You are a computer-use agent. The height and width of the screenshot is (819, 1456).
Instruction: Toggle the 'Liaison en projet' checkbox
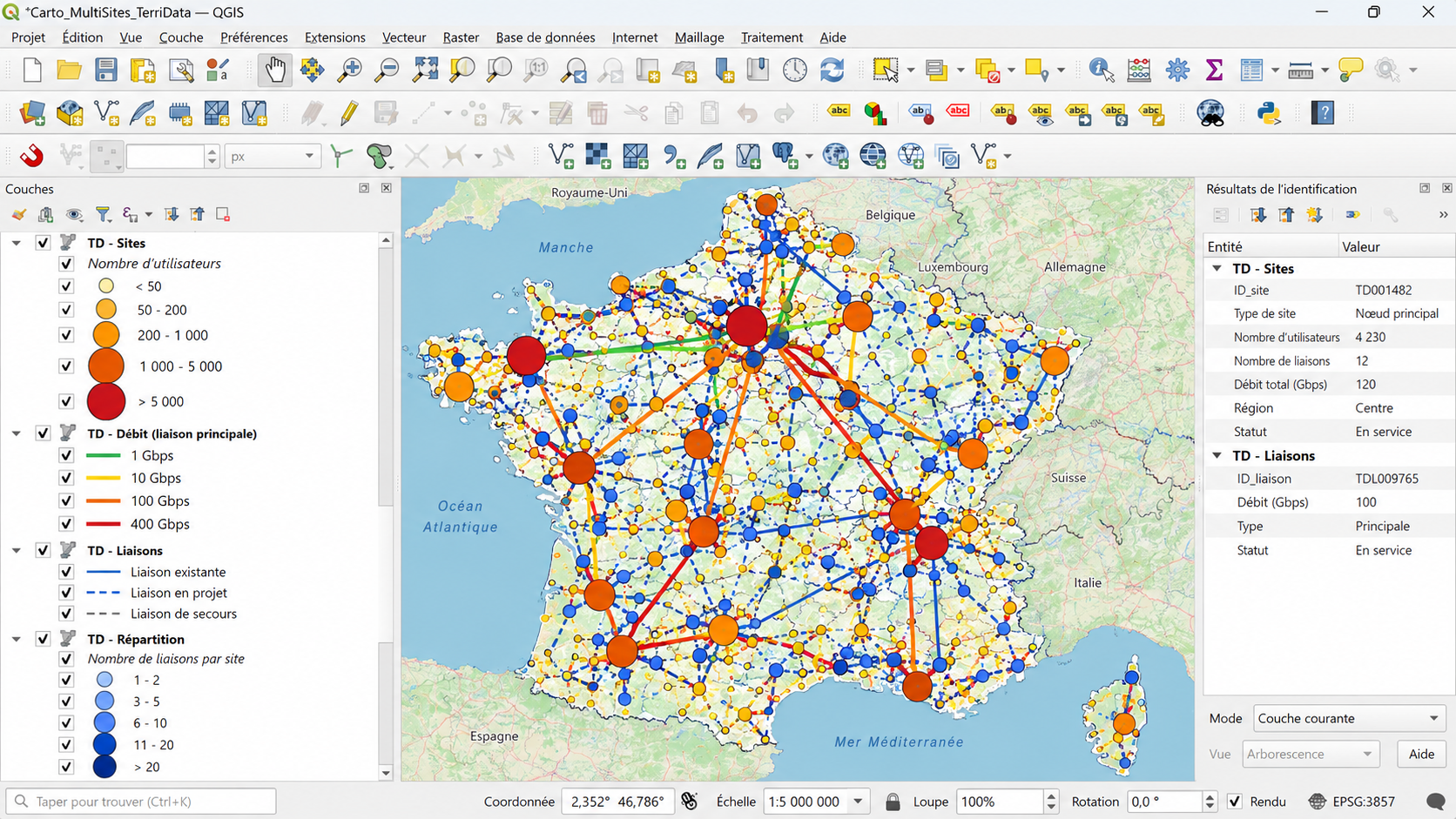[x=66, y=593]
